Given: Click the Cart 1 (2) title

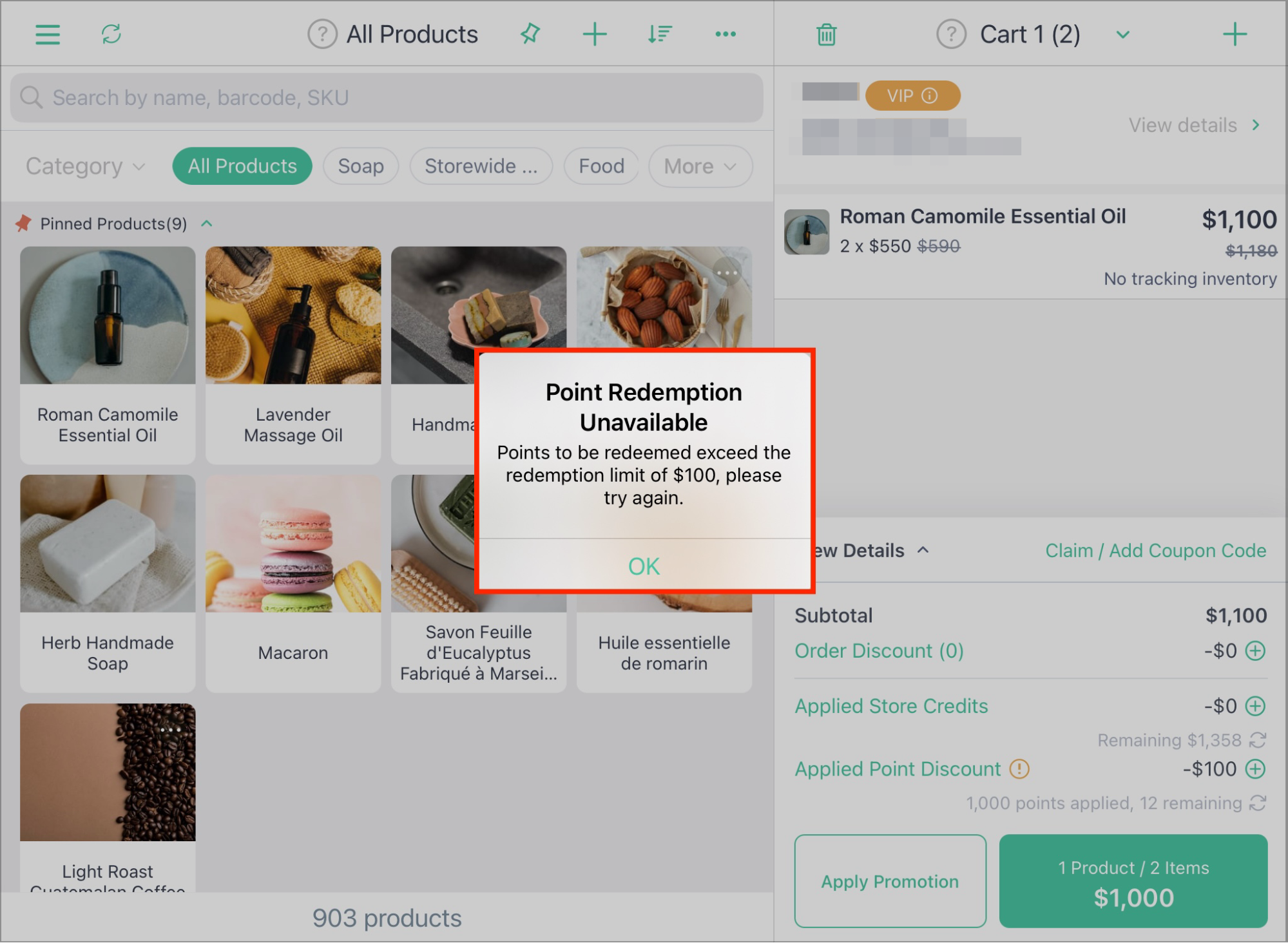Looking at the screenshot, I should click(x=1030, y=34).
